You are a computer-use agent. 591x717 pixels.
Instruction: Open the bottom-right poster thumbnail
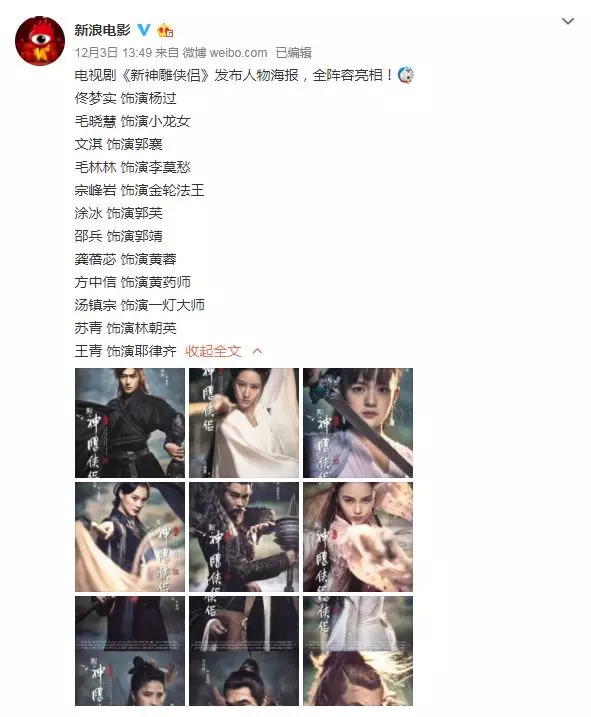[x=358, y=651]
